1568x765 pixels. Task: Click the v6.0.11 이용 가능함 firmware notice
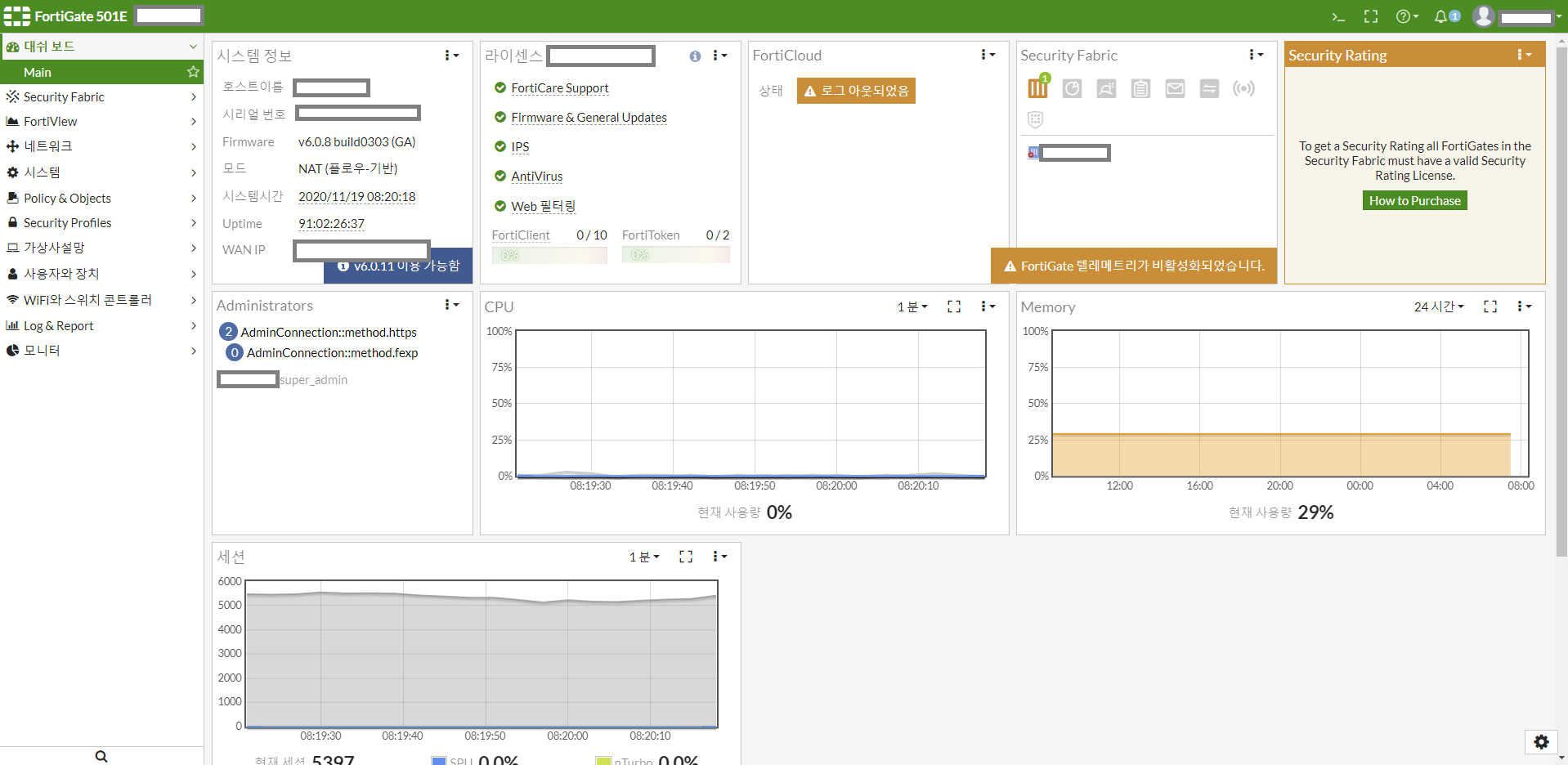coord(398,267)
